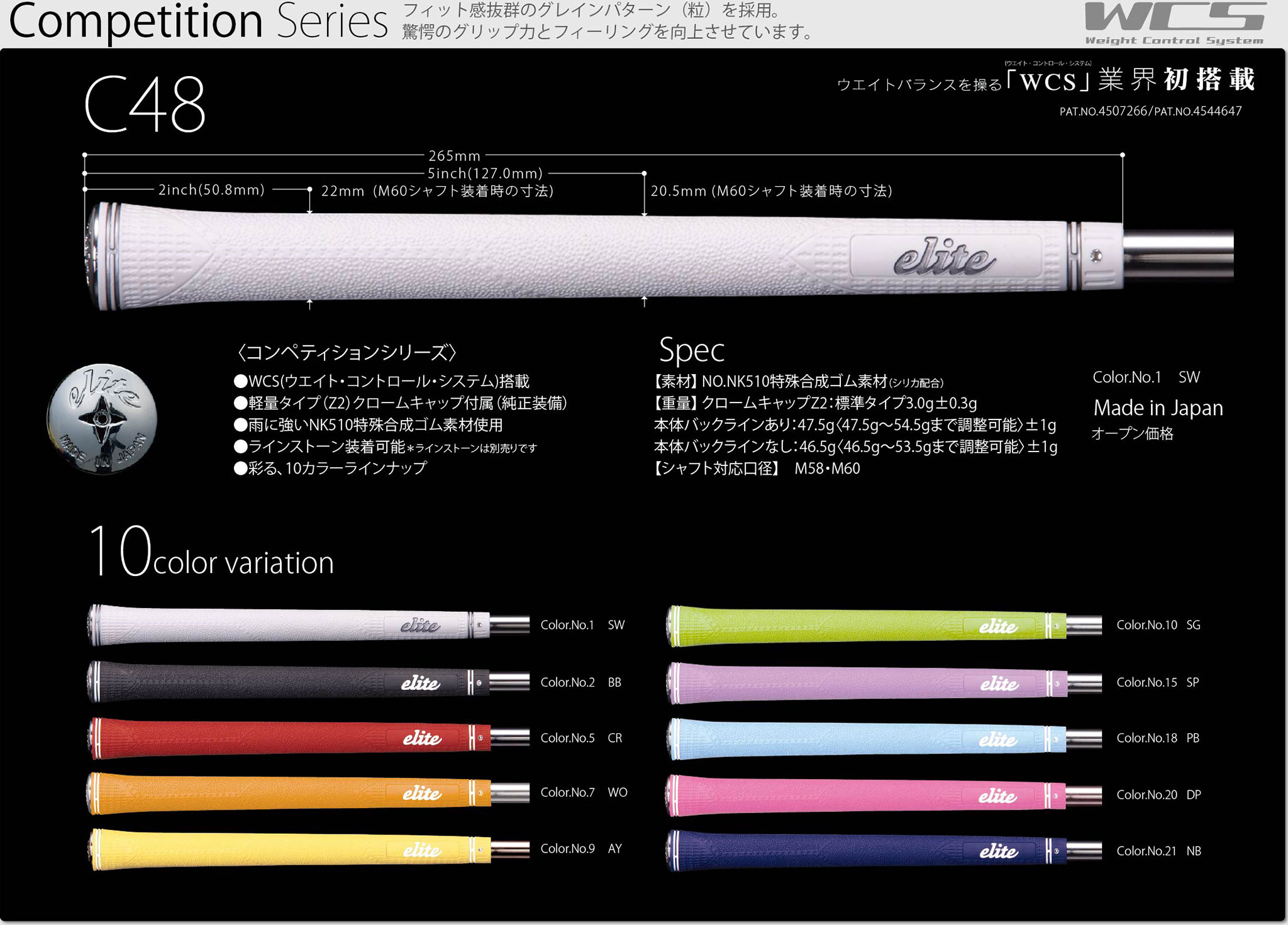
Task: Click the 'Color.No.15 SP' label
Action: [x=1158, y=682]
